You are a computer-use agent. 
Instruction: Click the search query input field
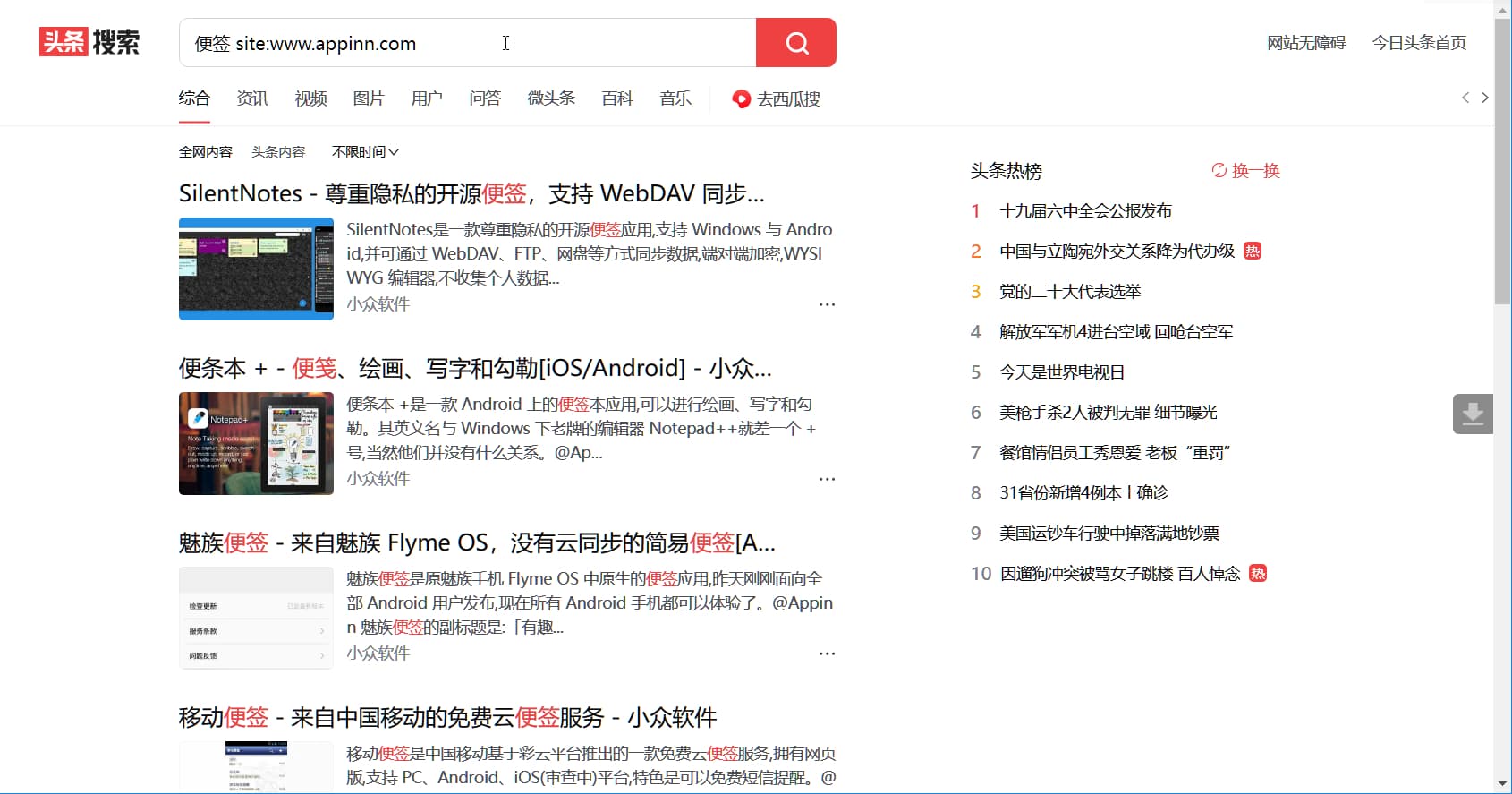tap(465, 43)
